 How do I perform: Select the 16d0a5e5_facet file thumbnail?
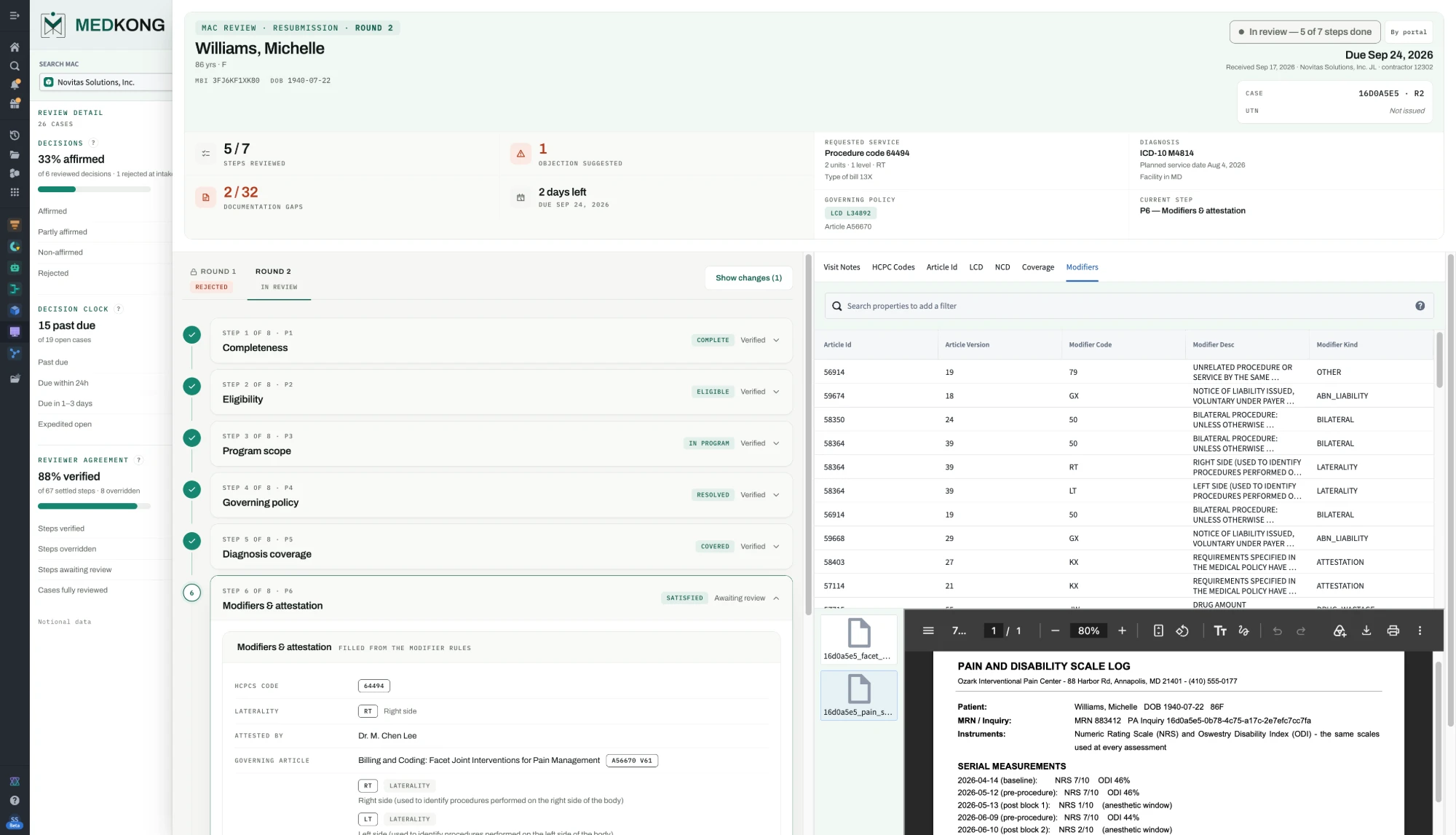(858, 639)
